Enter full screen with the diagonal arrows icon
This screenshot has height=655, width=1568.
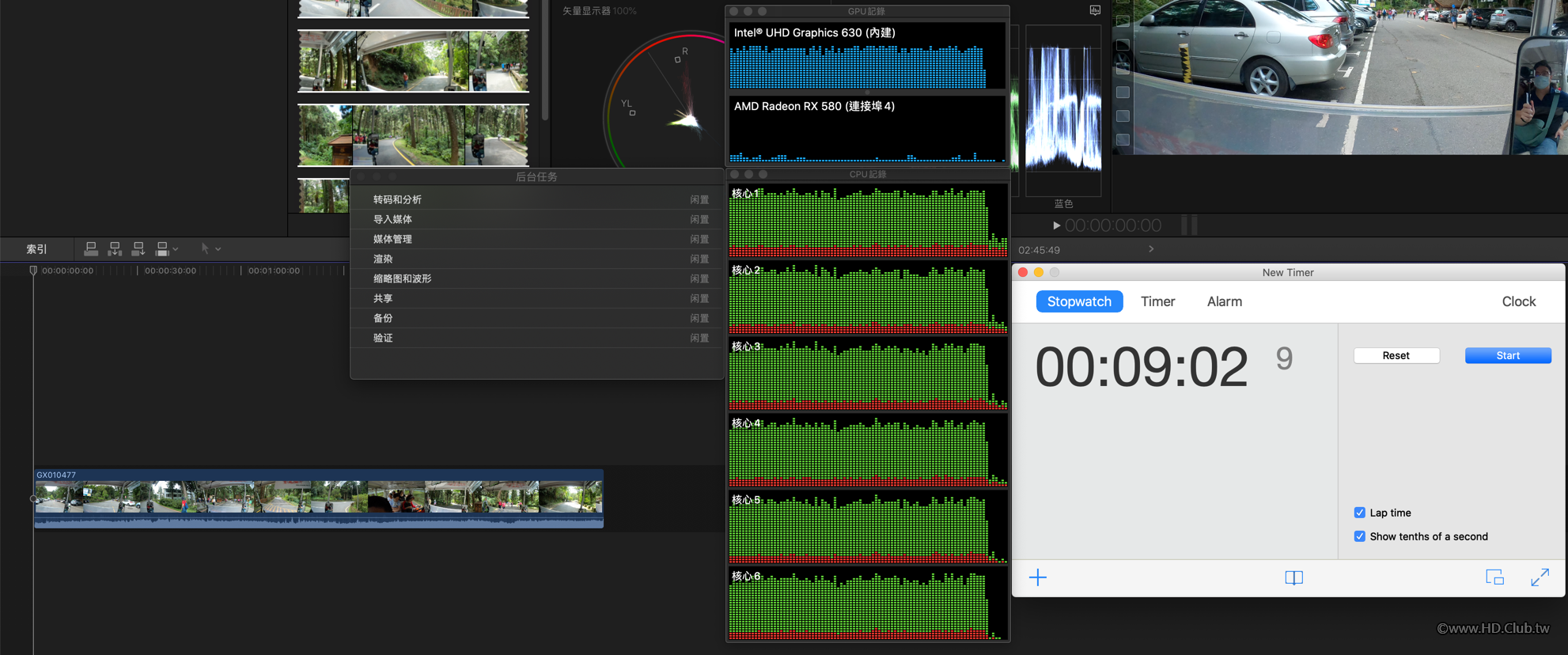(x=1540, y=577)
